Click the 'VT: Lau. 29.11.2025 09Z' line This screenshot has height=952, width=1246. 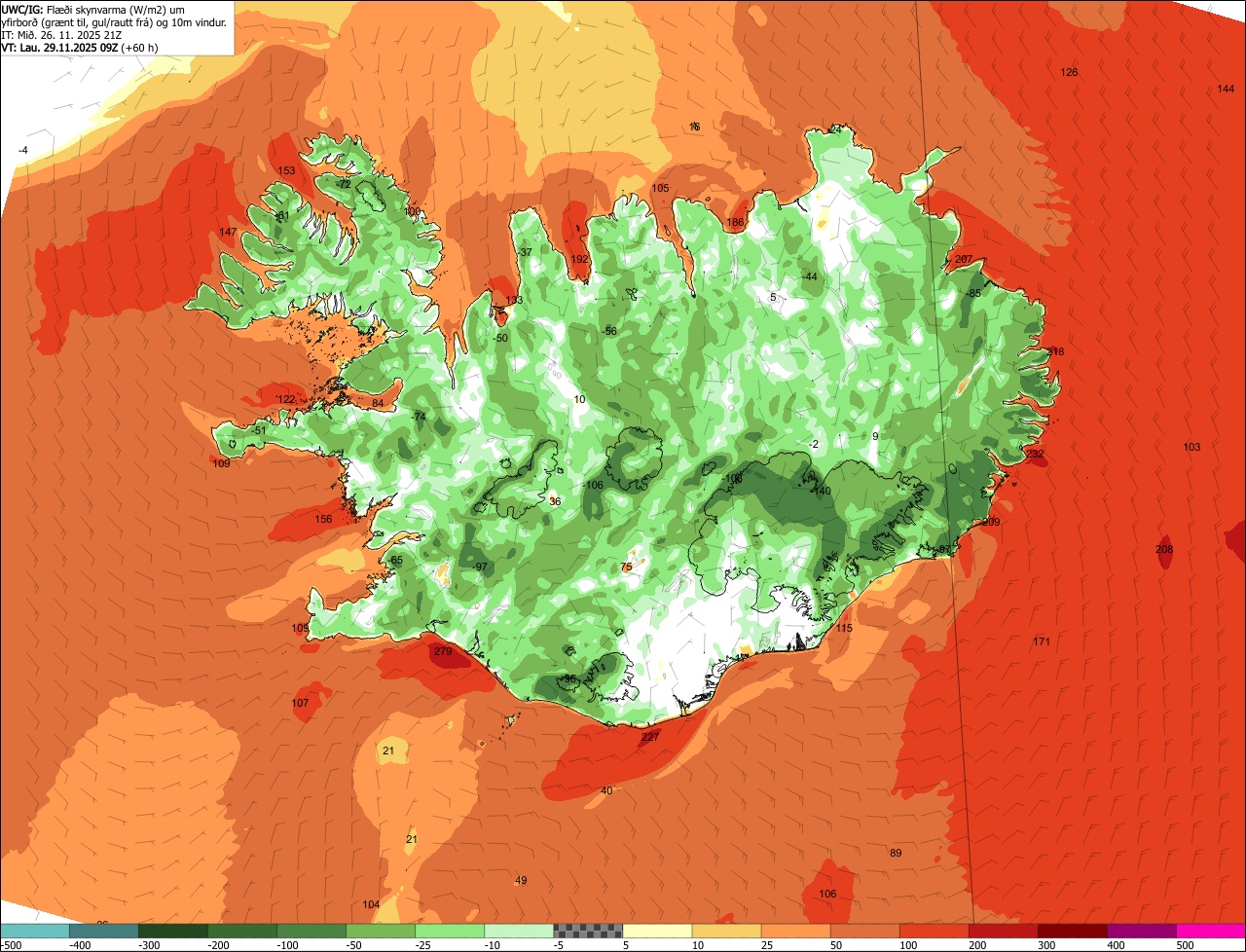[59, 47]
